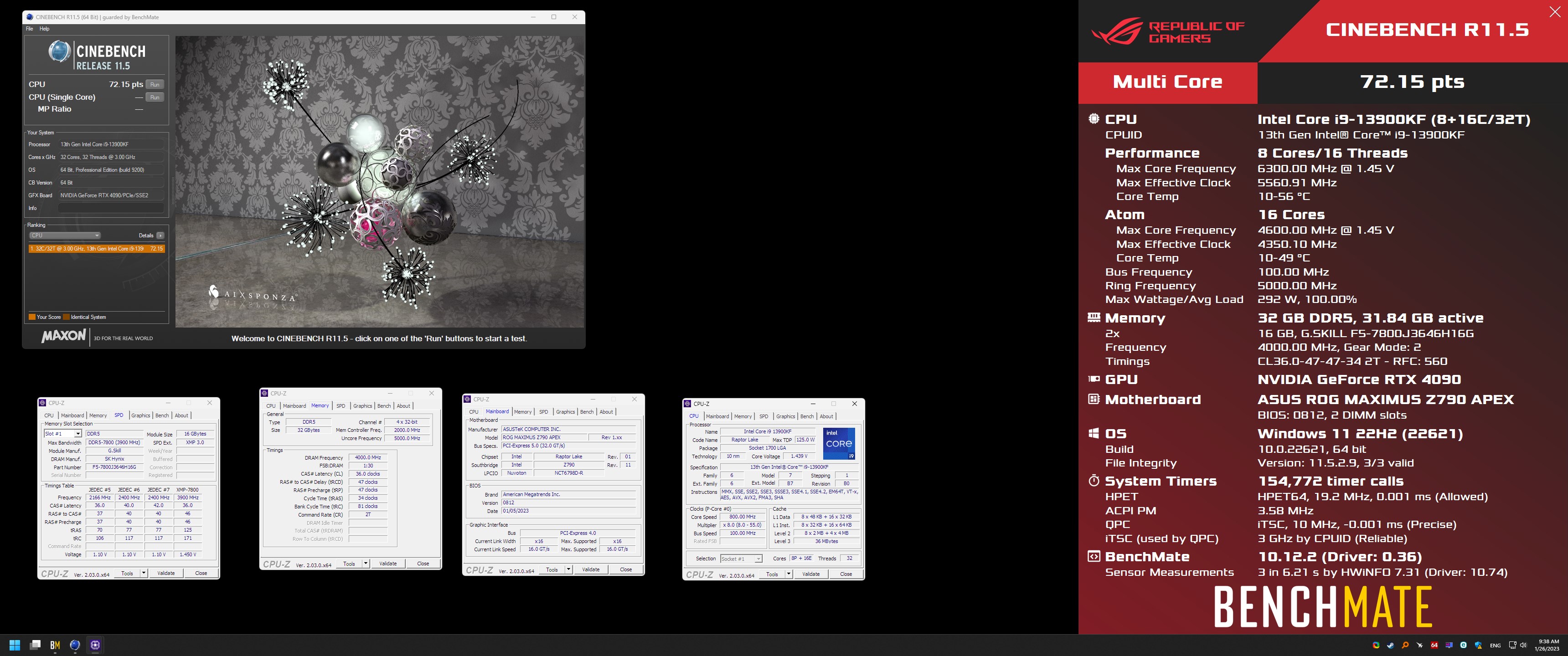Viewport: 1568px width, 656px height.
Task: Open the Socket #1 selection dropdown
Action: [741, 559]
